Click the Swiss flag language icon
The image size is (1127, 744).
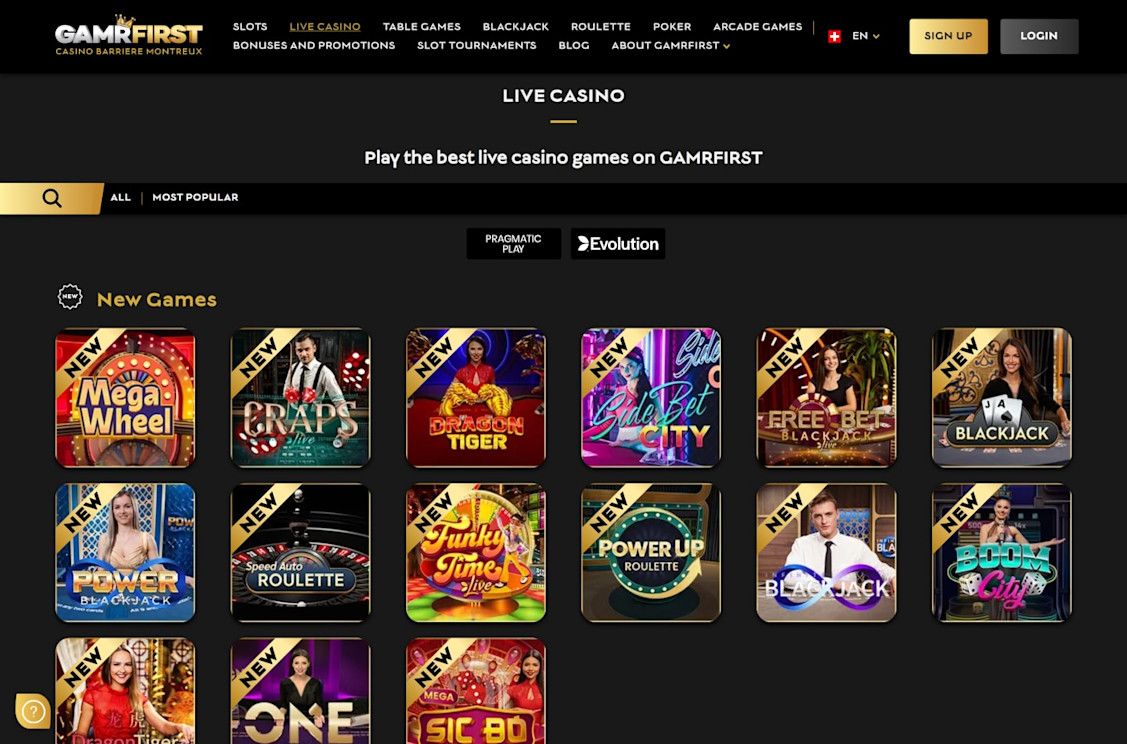834,36
